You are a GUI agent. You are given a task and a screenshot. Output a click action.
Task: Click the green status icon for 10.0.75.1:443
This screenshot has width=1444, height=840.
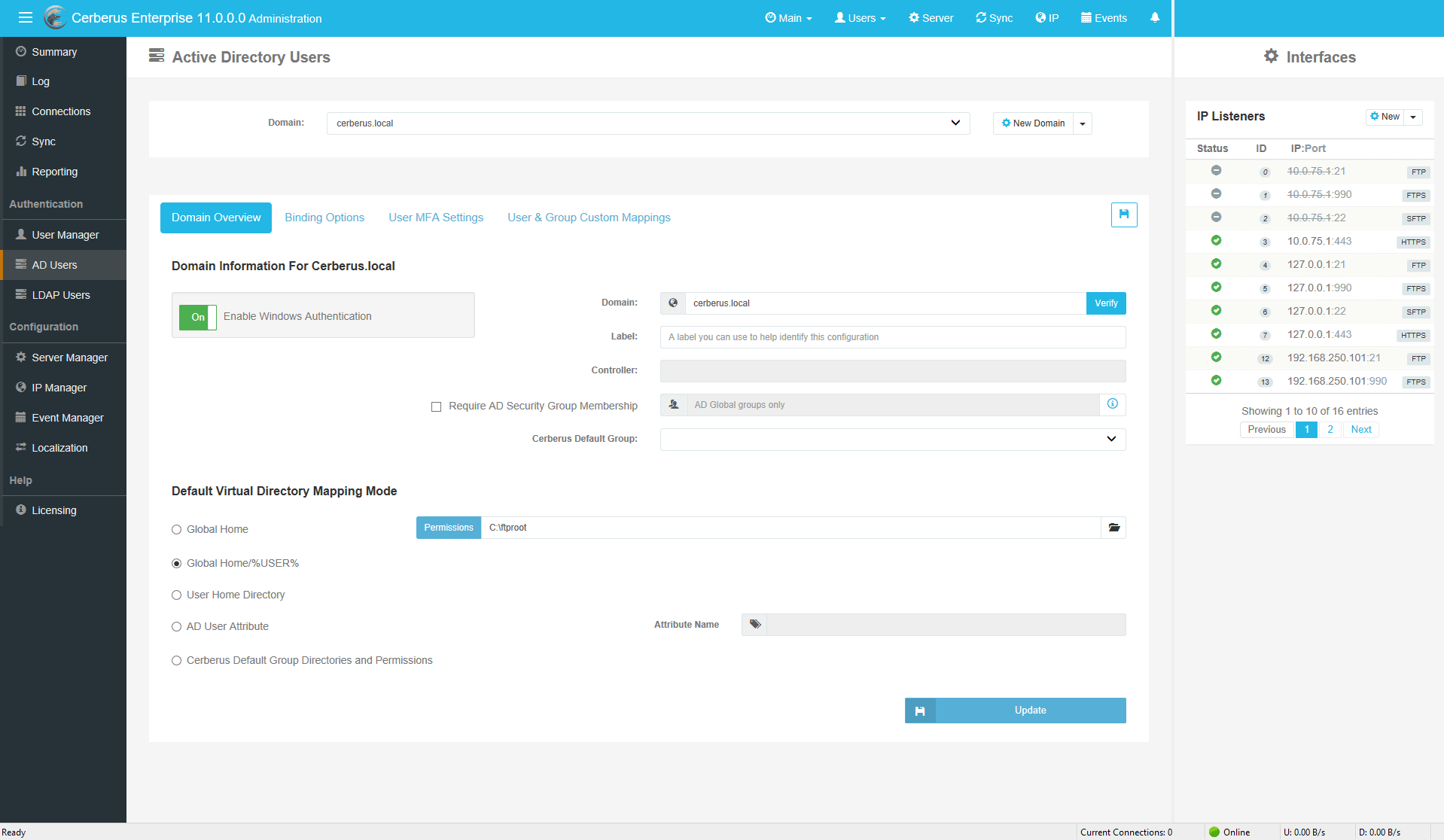coord(1216,241)
